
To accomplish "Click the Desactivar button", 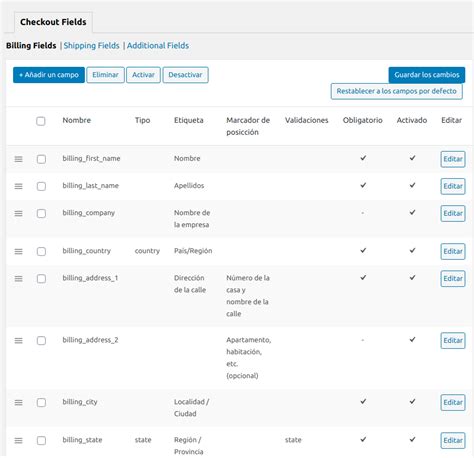I will tap(185, 75).
